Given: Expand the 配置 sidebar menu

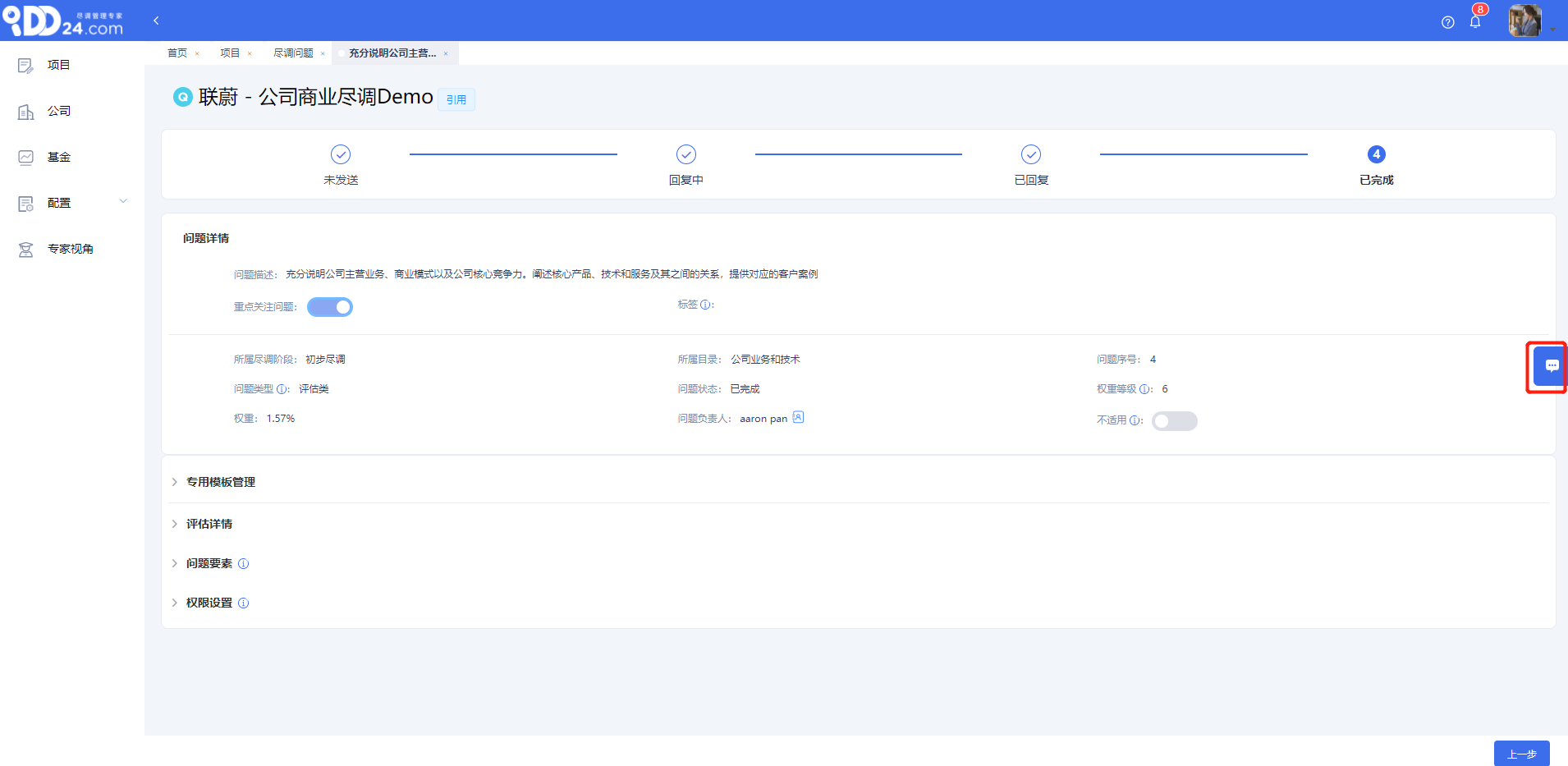Looking at the screenshot, I should click(72, 203).
